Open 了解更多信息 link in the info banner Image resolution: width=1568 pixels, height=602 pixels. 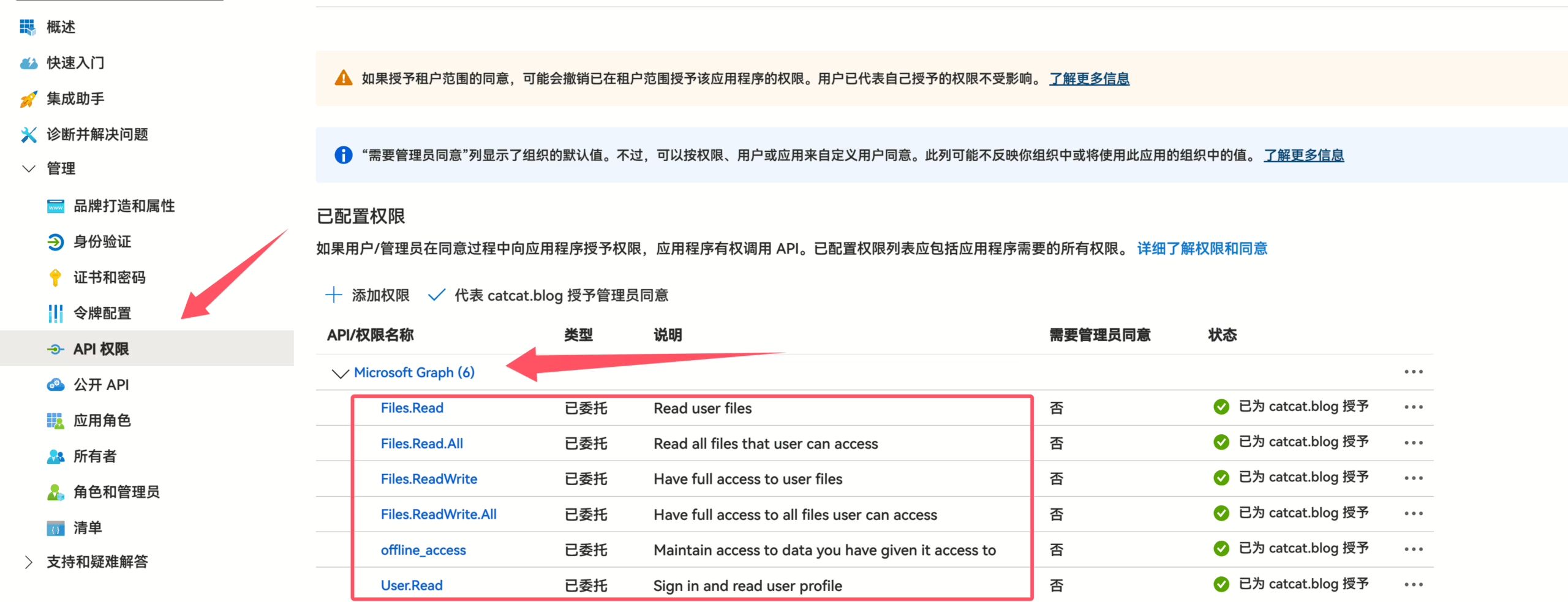1304,155
